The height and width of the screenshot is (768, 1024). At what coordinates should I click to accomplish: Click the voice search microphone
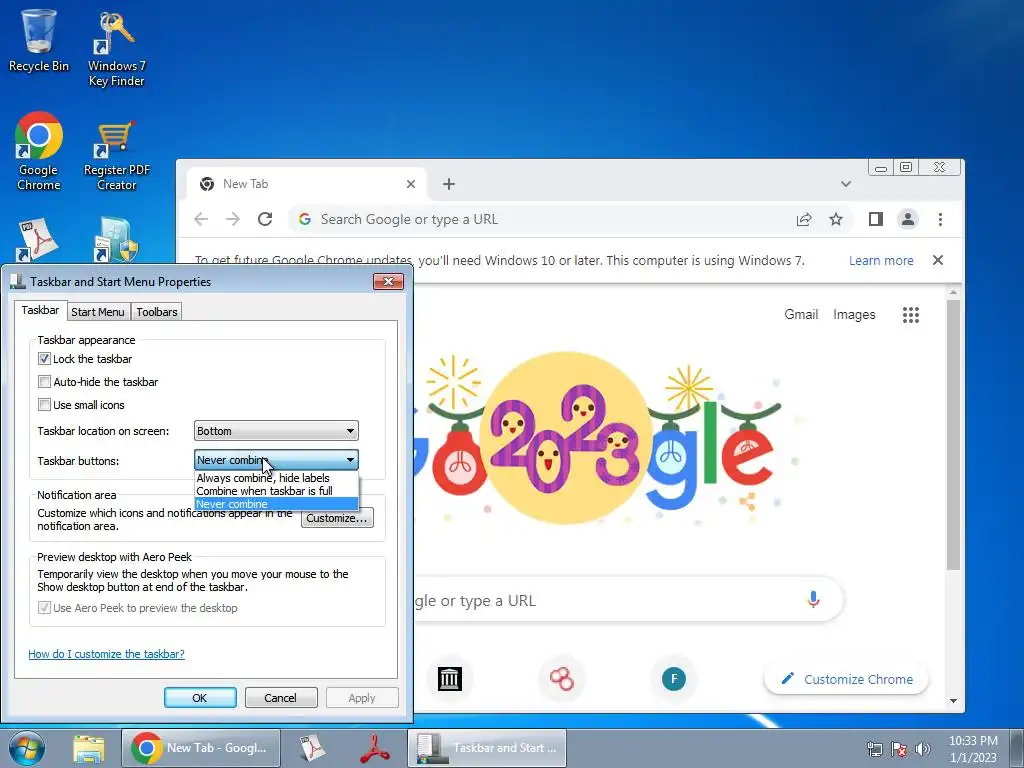click(813, 600)
